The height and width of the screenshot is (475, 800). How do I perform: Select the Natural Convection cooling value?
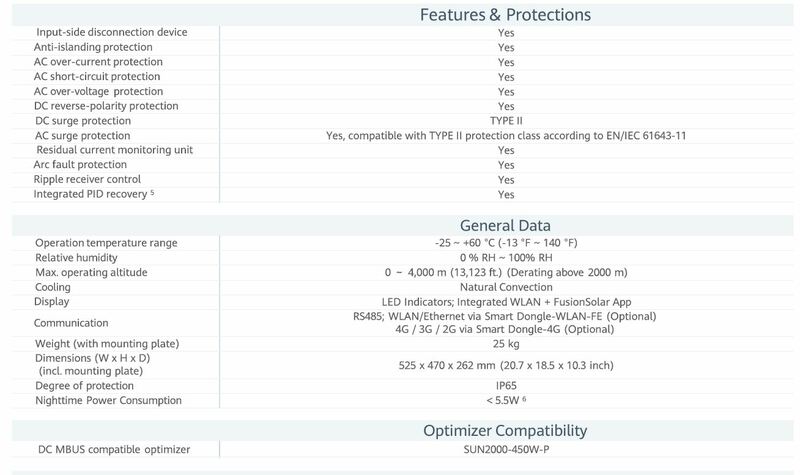pos(505,287)
